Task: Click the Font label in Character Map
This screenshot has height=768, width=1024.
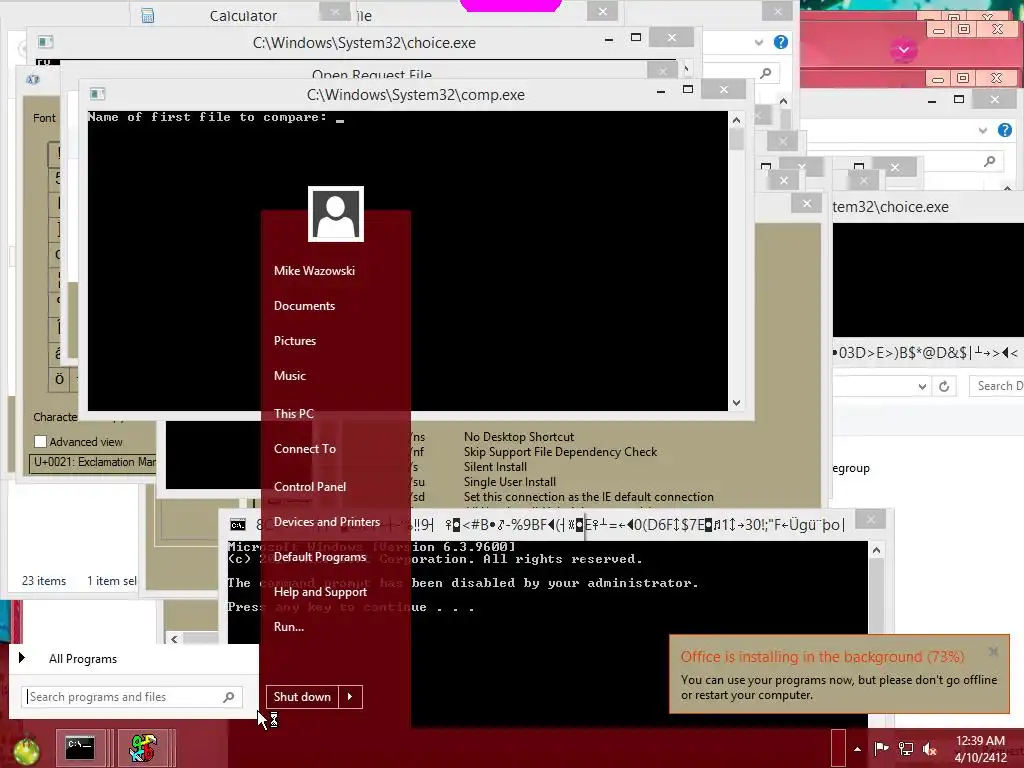Action: [x=44, y=118]
